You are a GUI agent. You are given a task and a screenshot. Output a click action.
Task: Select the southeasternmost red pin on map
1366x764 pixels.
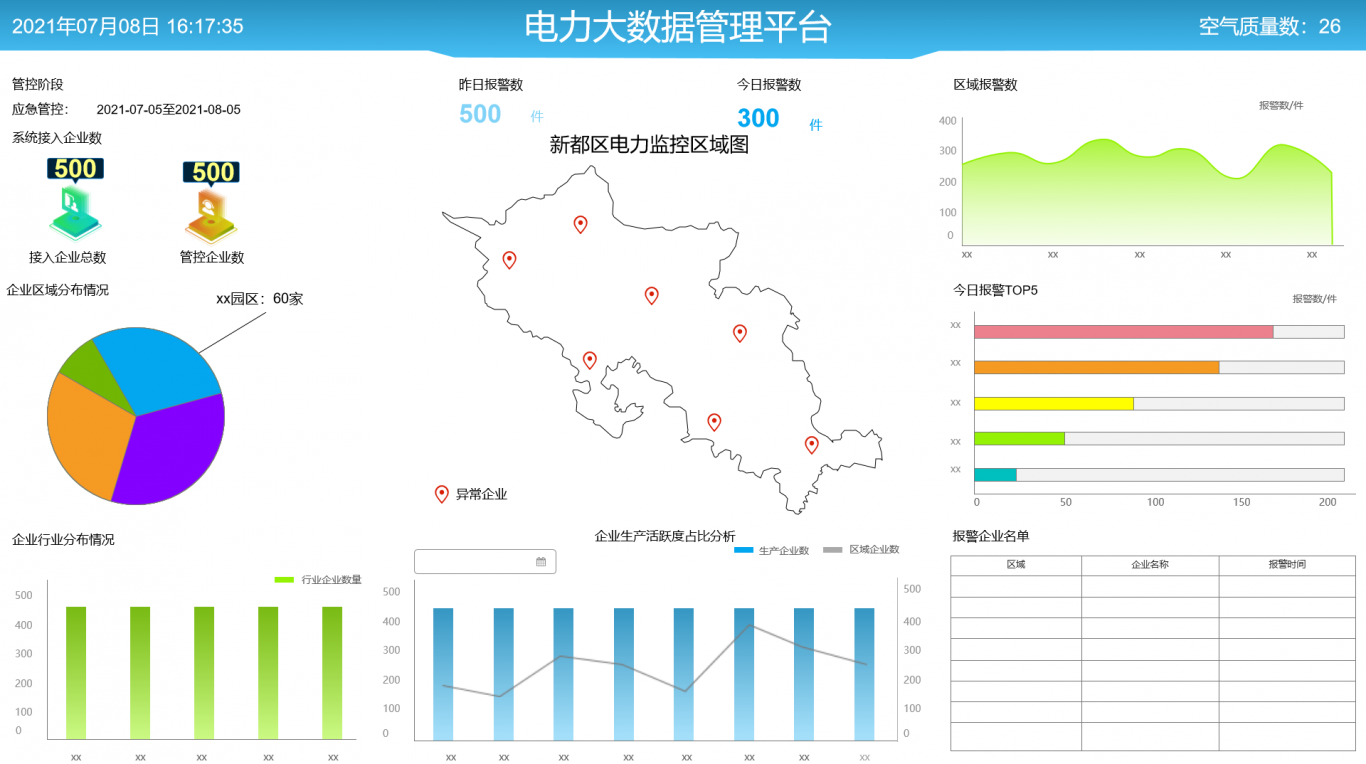[812, 445]
